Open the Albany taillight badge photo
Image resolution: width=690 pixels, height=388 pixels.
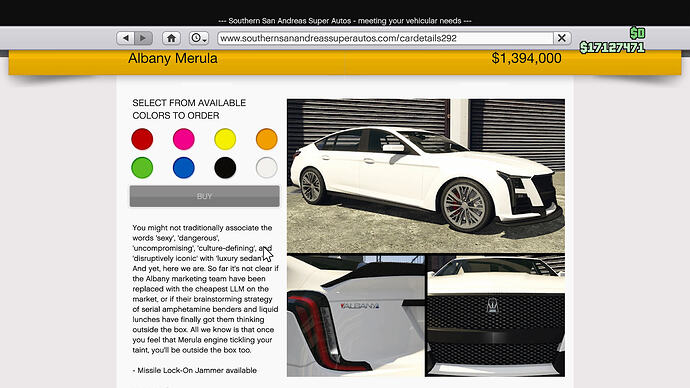(356, 315)
